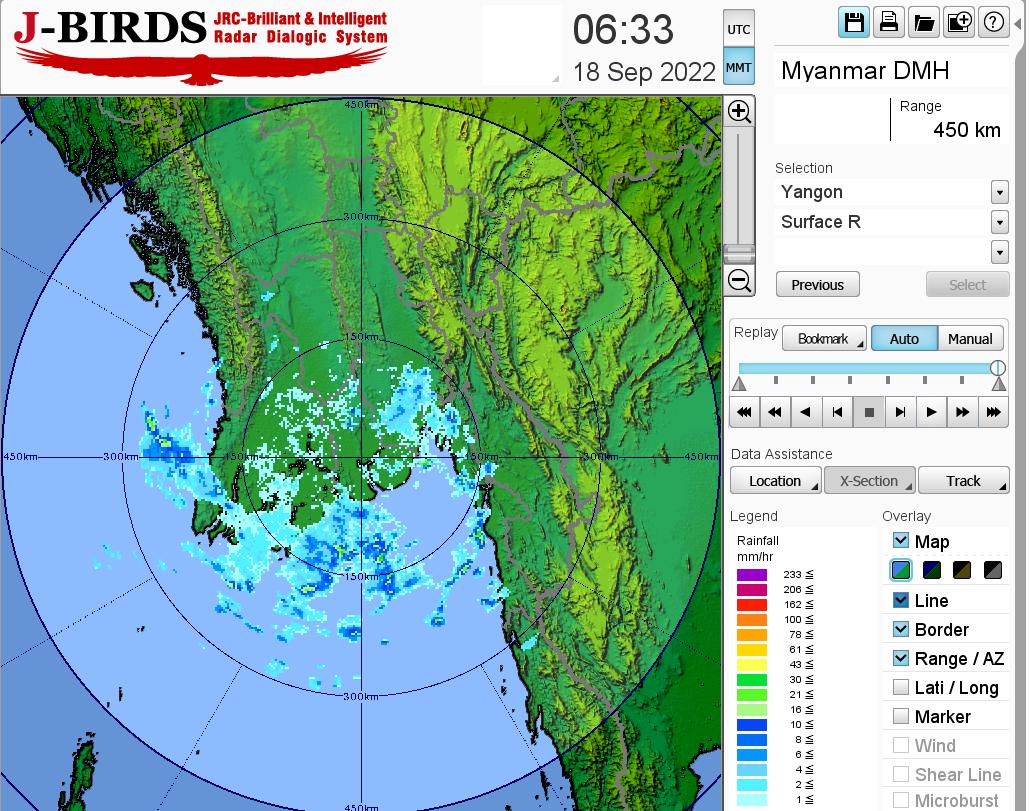Select the dark blue-green map color swatch

click(x=931, y=571)
